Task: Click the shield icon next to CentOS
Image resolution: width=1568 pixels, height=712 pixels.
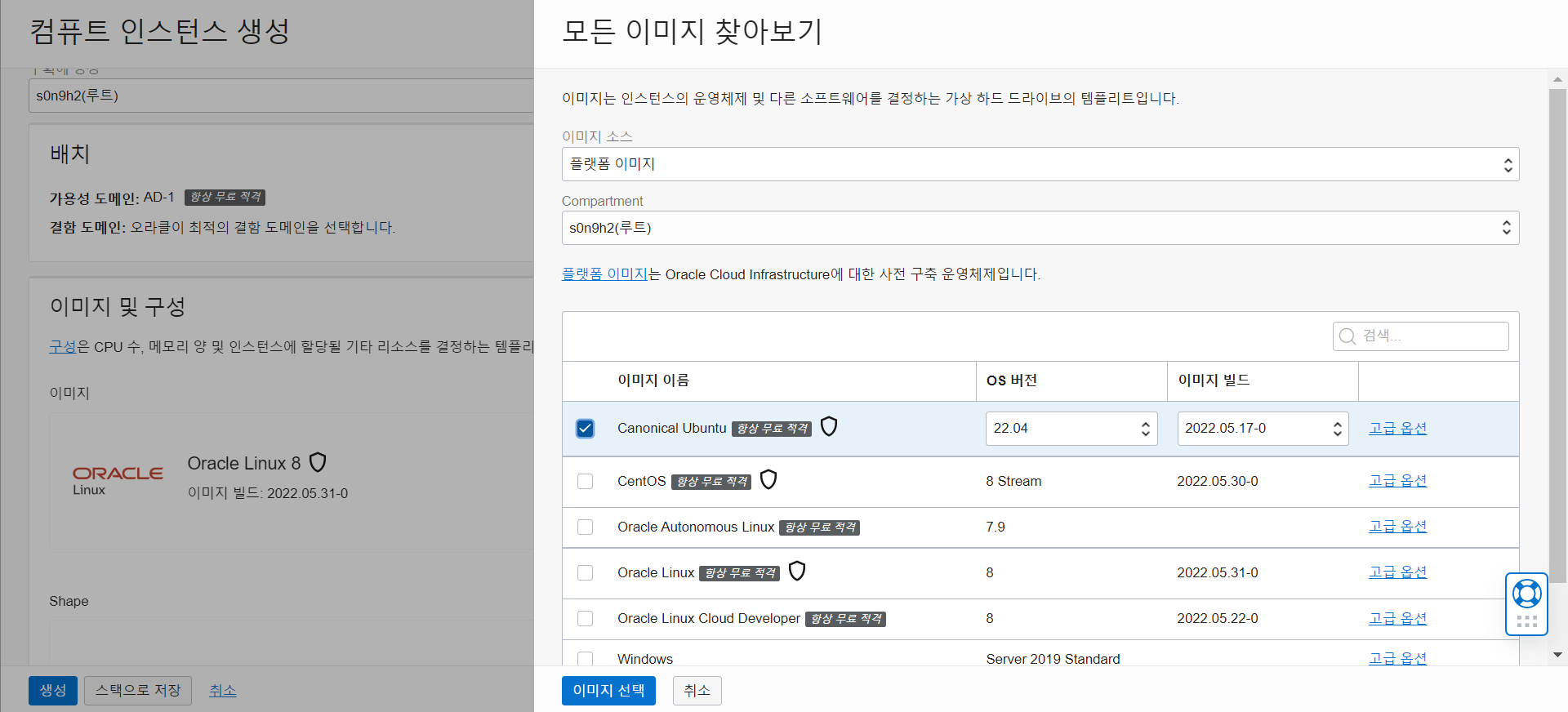Action: 768,479
